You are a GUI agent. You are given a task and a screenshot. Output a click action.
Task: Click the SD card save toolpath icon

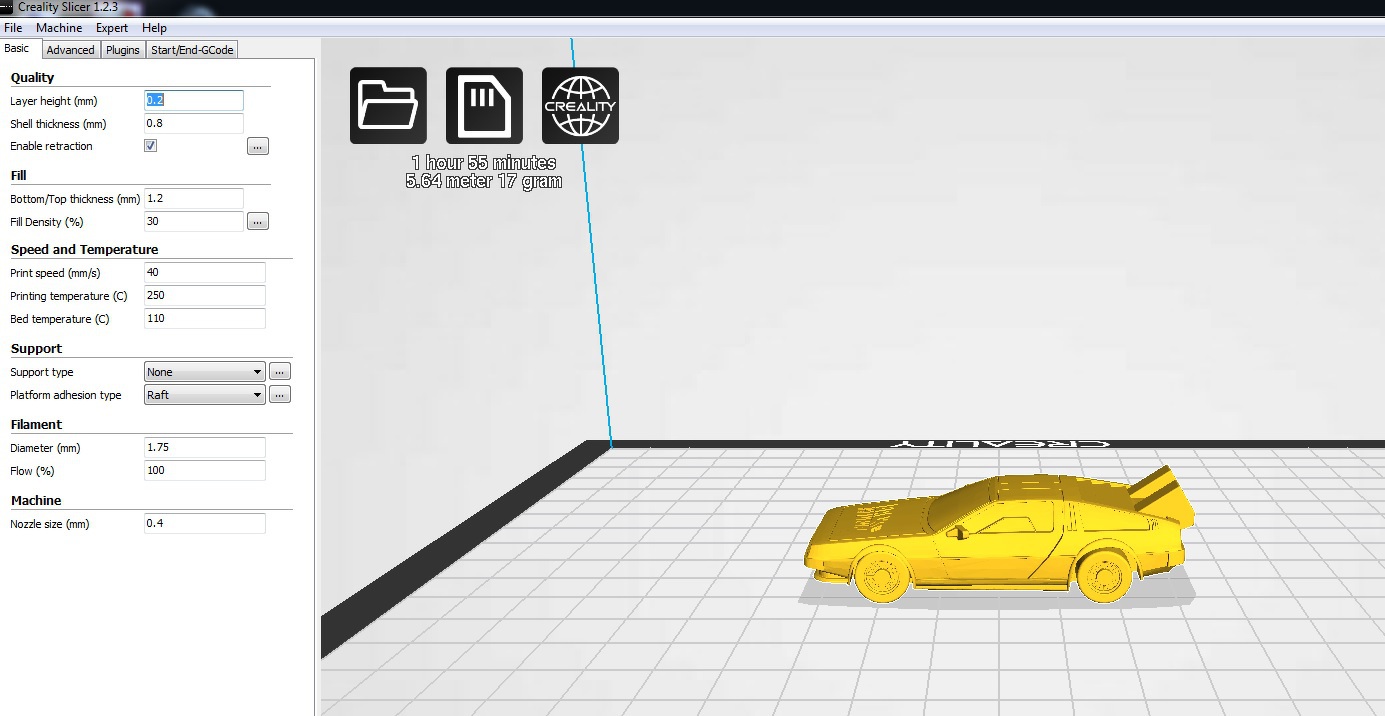484,106
